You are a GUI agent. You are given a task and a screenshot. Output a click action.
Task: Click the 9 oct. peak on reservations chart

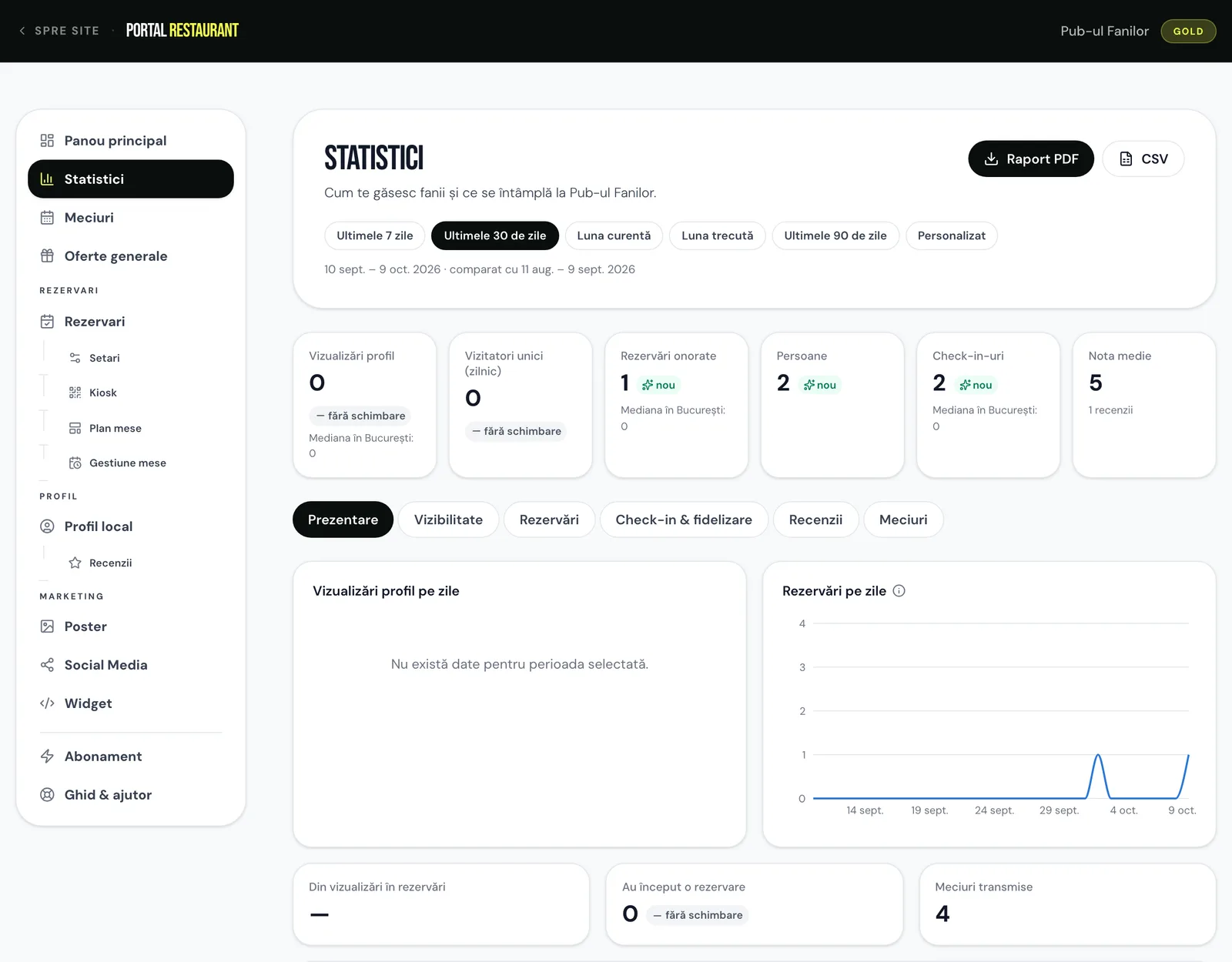tap(1188, 756)
